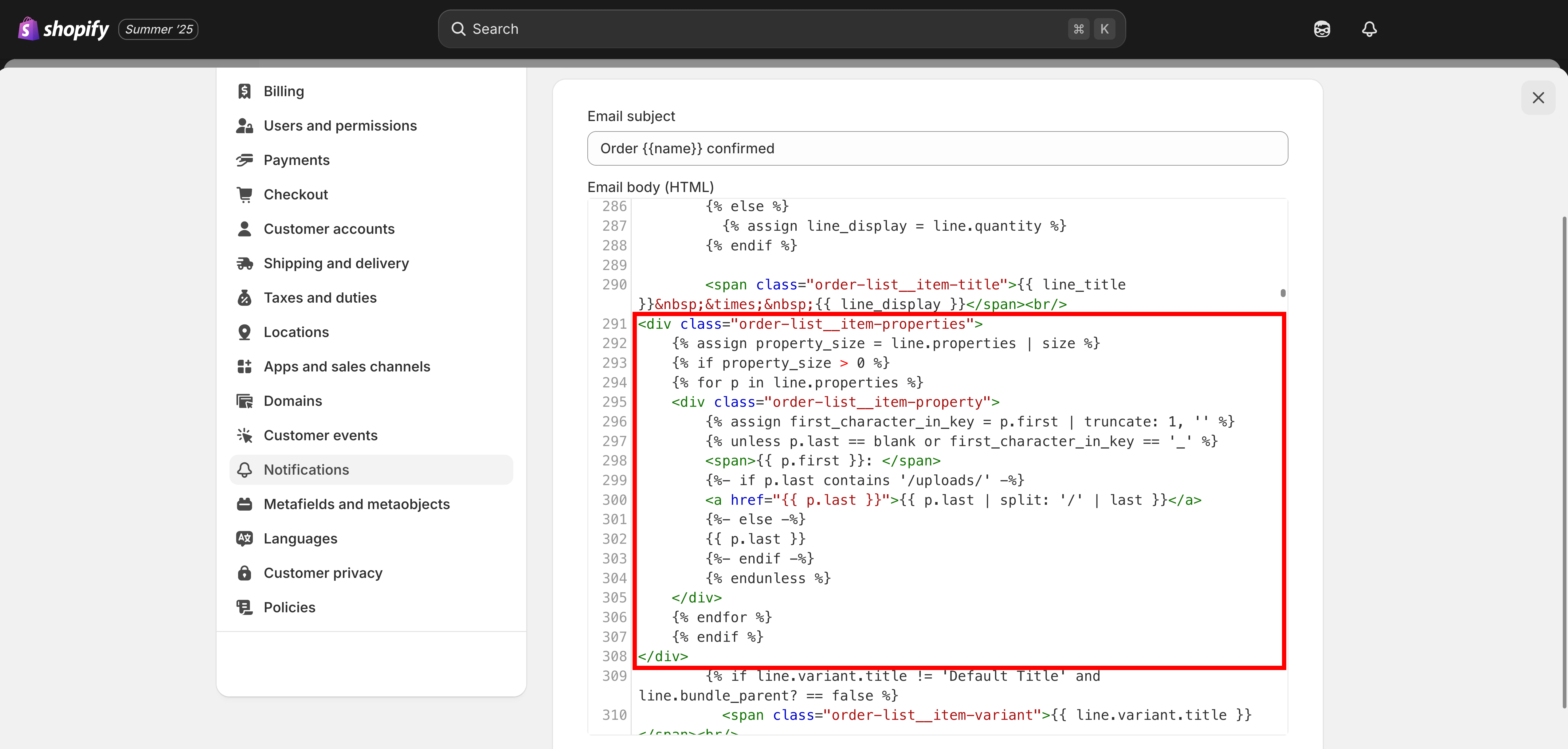This screenshot has width=1568, height=749.
Task: Click line 300 href p.last anchor code
Action: pos(953,500)
